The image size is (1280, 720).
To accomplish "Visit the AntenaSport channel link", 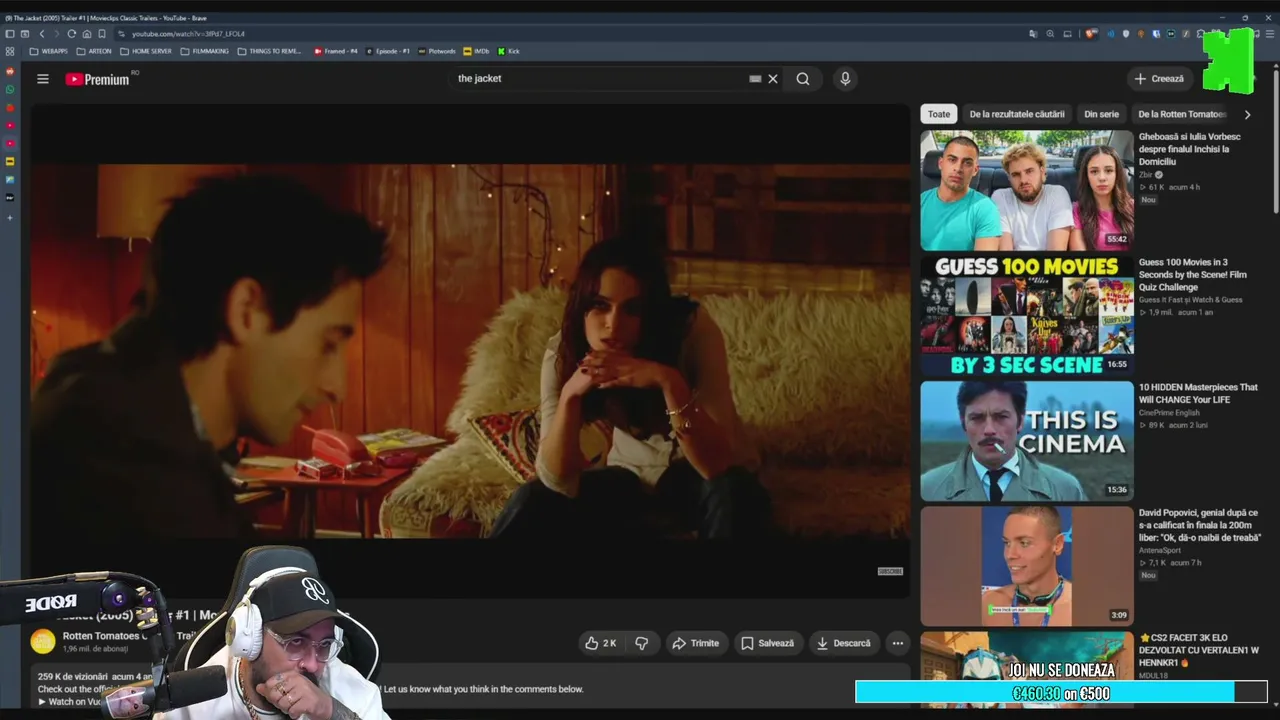I will click(x=1160, y=550).
